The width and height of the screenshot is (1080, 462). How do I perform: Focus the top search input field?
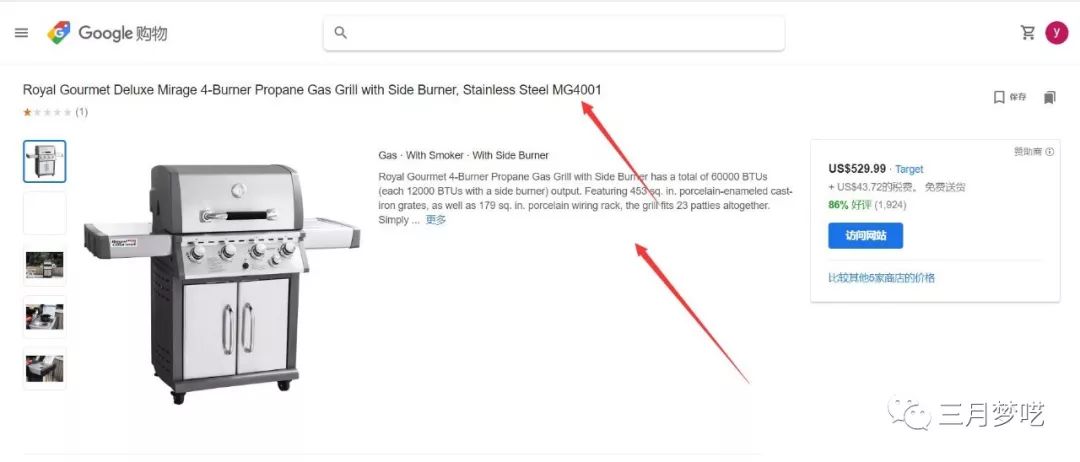(554, 32)
